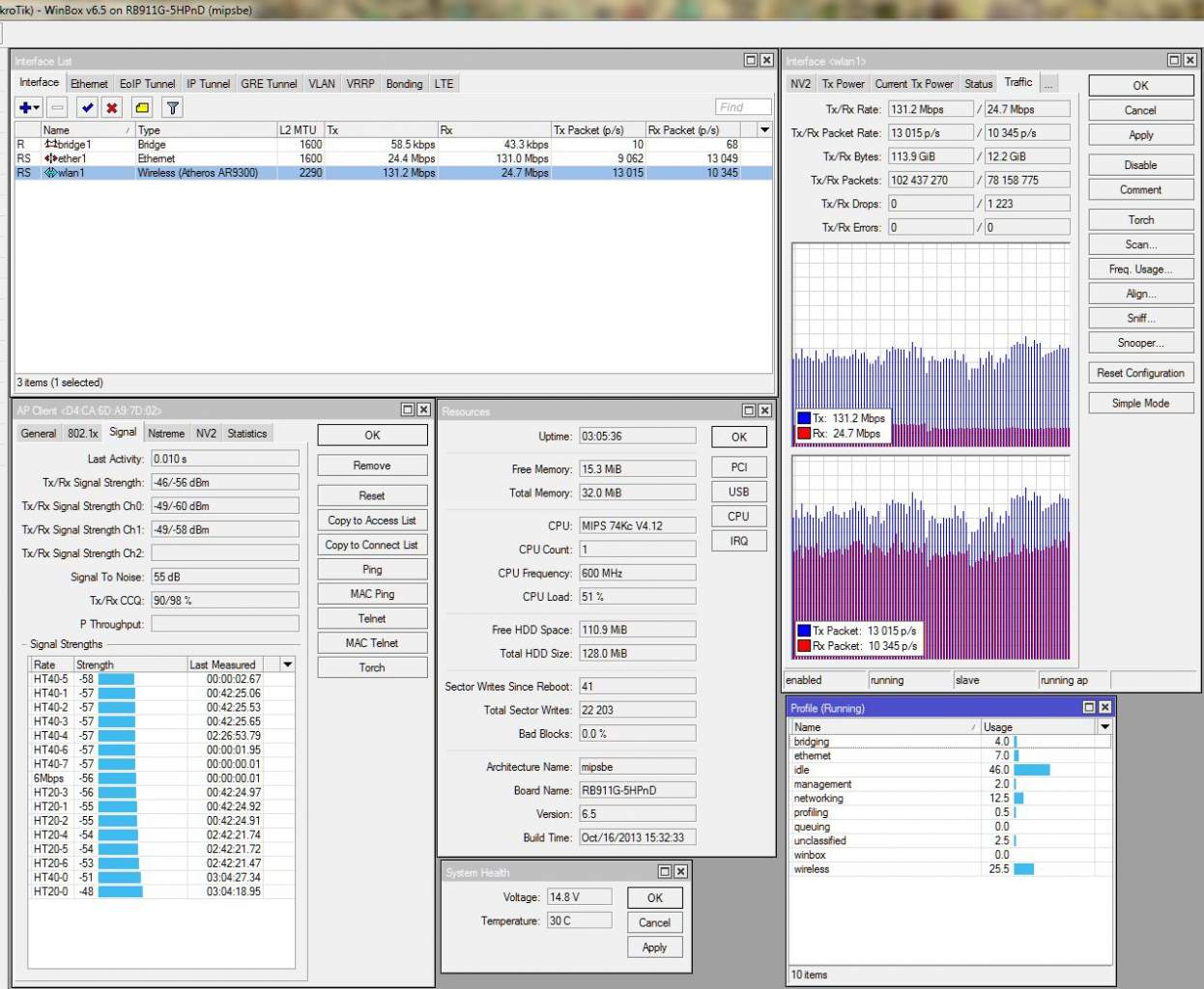Switch to the EoIP Tunnel tab
This screenshot has height=989, width=1204.
click(147, 84)
